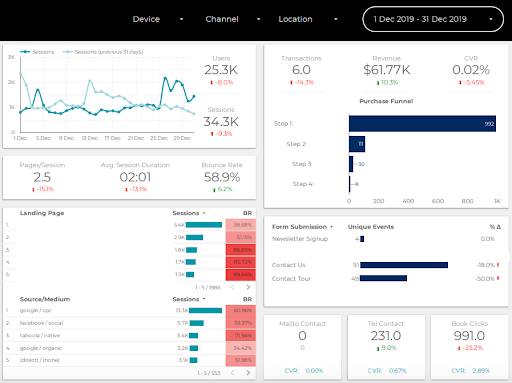512x383 pixels.
Task: Click the Step 3 funnel bar
Action: click(351, 164)
